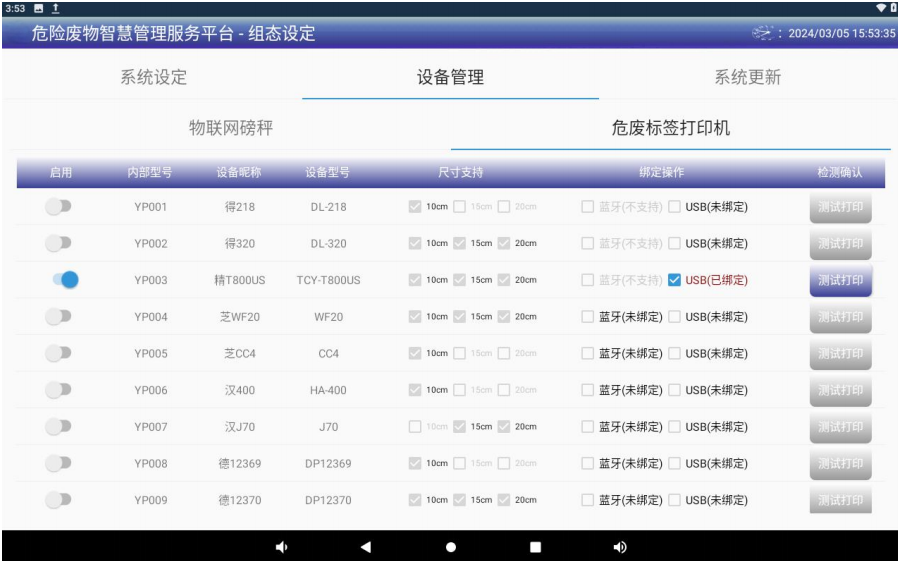The width and height of the screenshot is (898, 561).
Task: Select the 物联网磅秤 sub-tab
Action: tap(232, 128)
